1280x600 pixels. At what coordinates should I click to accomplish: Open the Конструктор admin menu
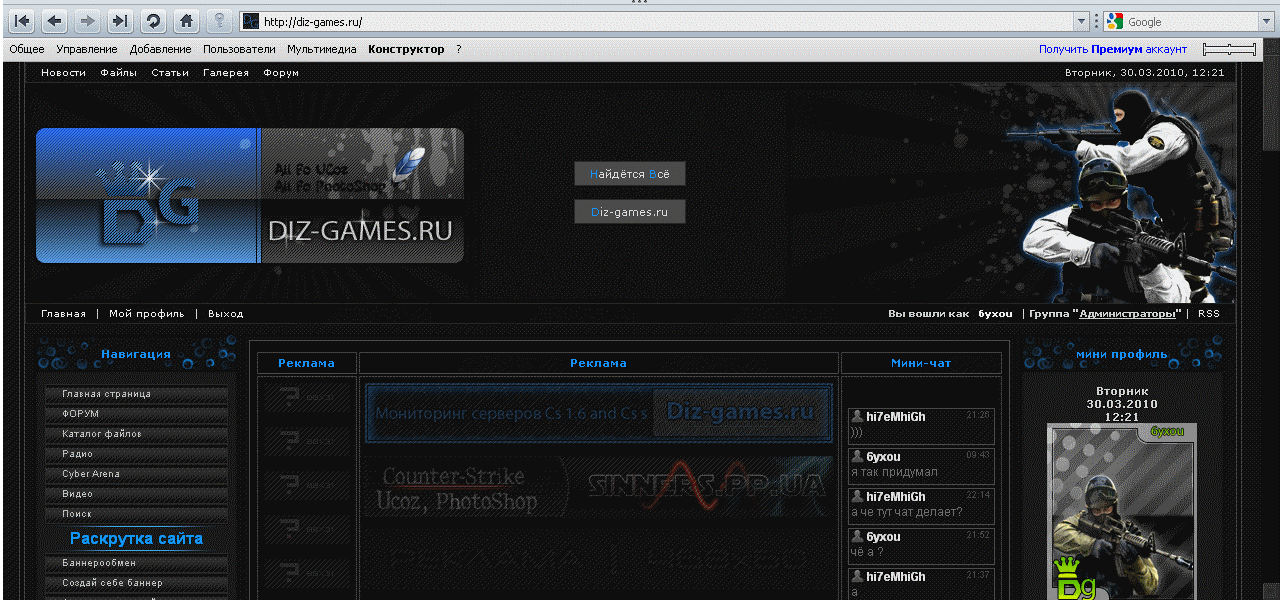406,49
